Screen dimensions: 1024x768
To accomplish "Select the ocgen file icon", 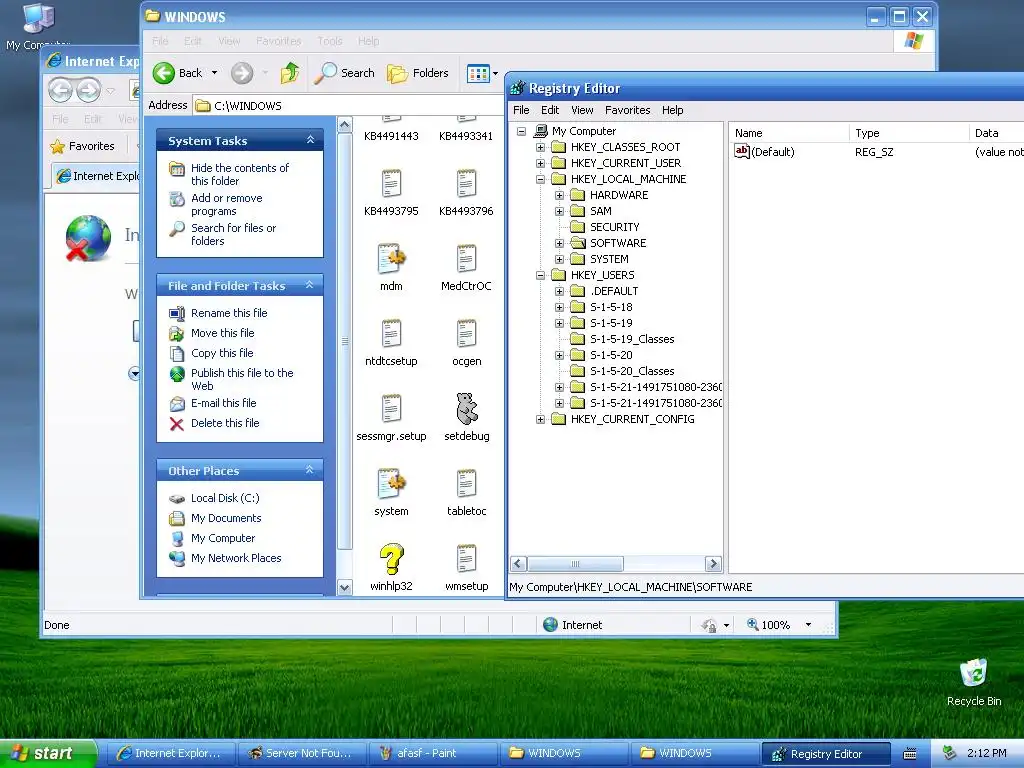I will [466, 334].
